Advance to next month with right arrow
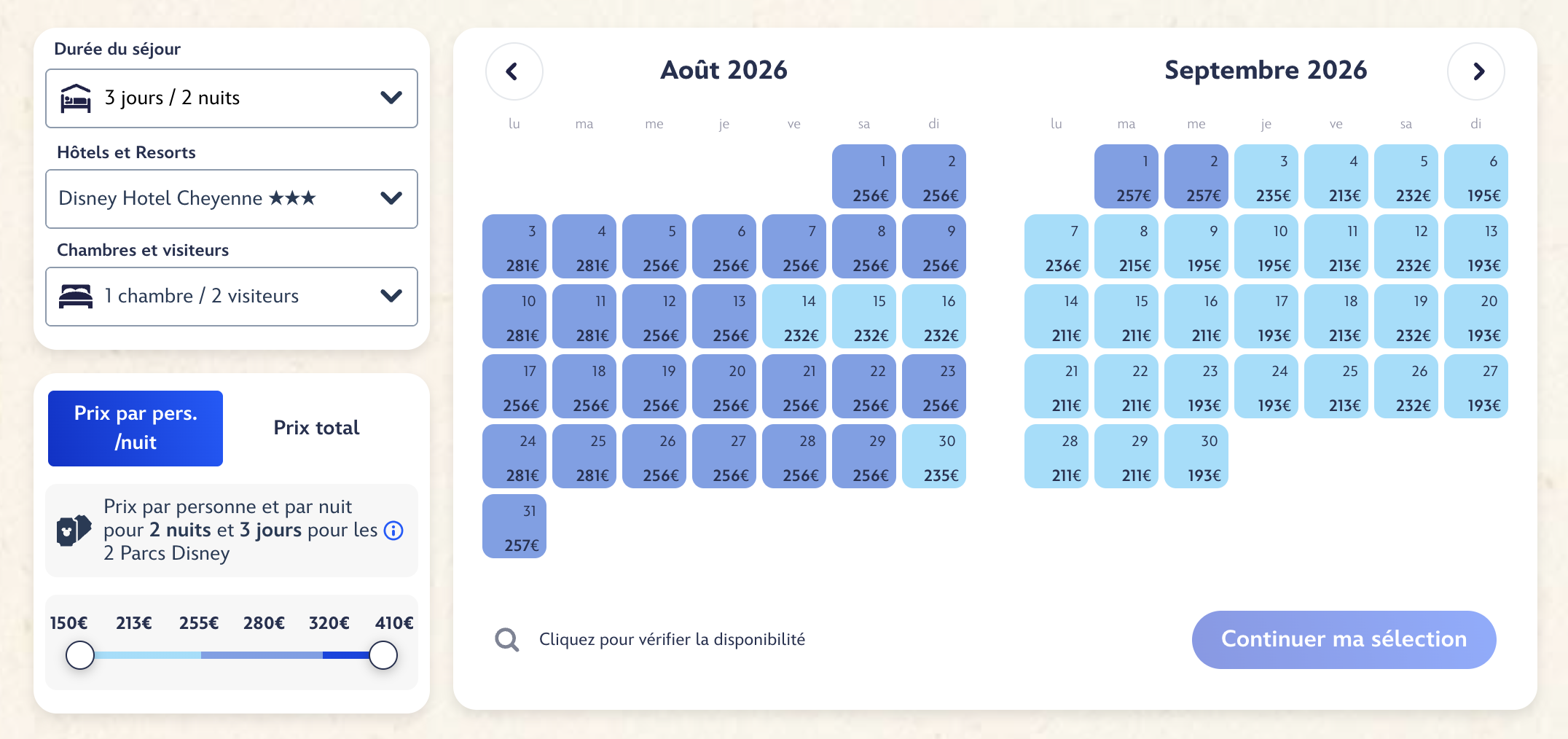The image size is (1568, 739). click(x=1476, y=71)
